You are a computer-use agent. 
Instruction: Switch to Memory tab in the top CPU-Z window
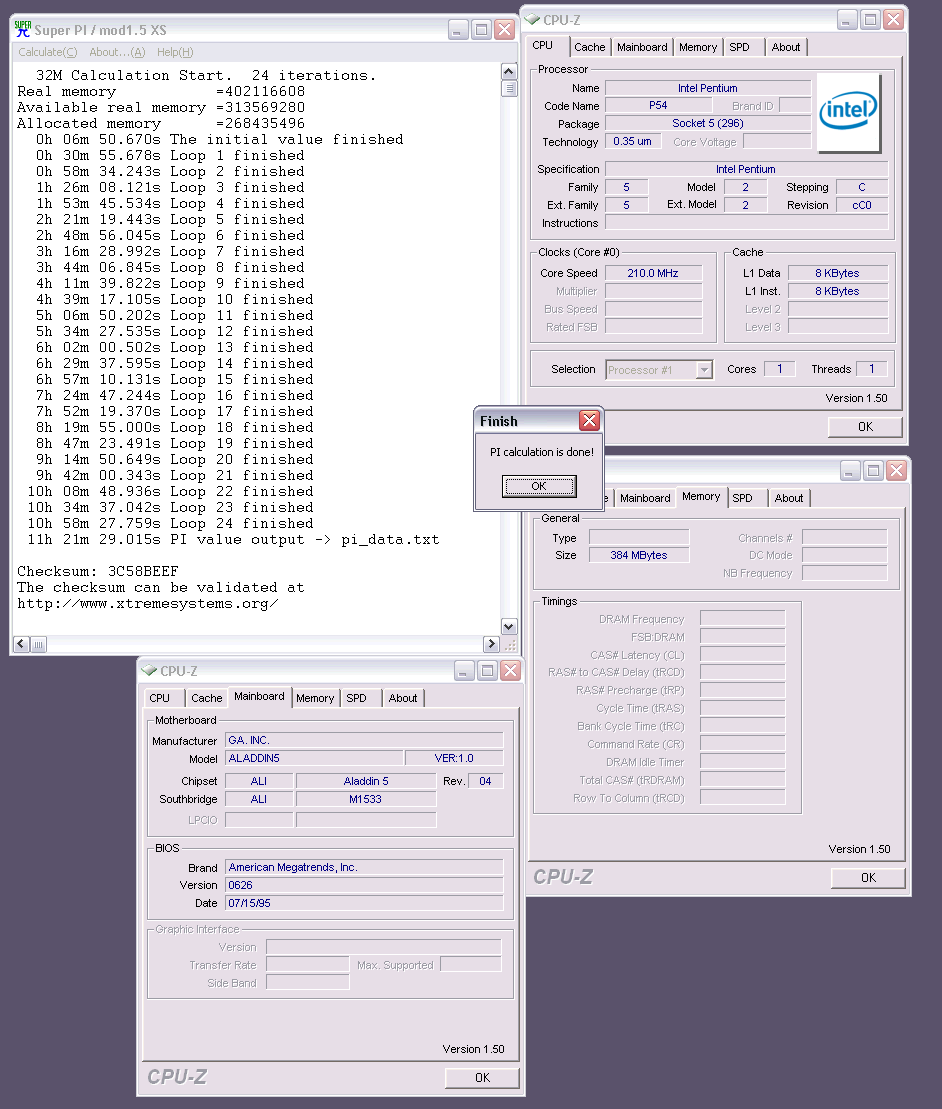coord(698,47)
